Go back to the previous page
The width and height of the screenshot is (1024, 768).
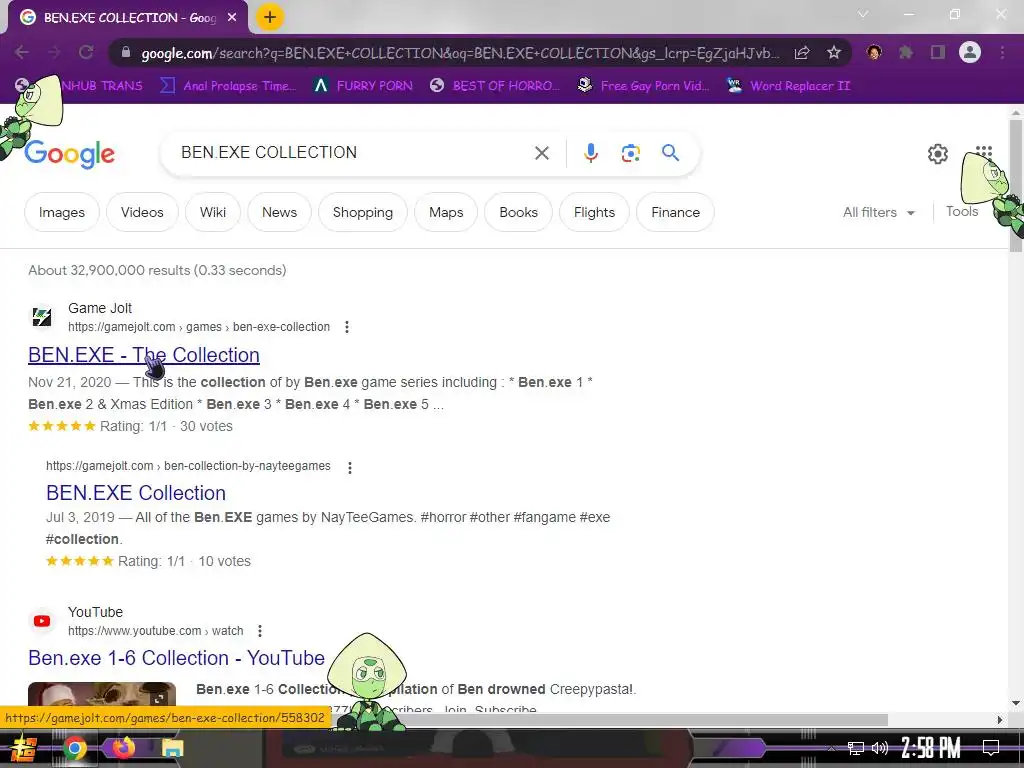22,53
